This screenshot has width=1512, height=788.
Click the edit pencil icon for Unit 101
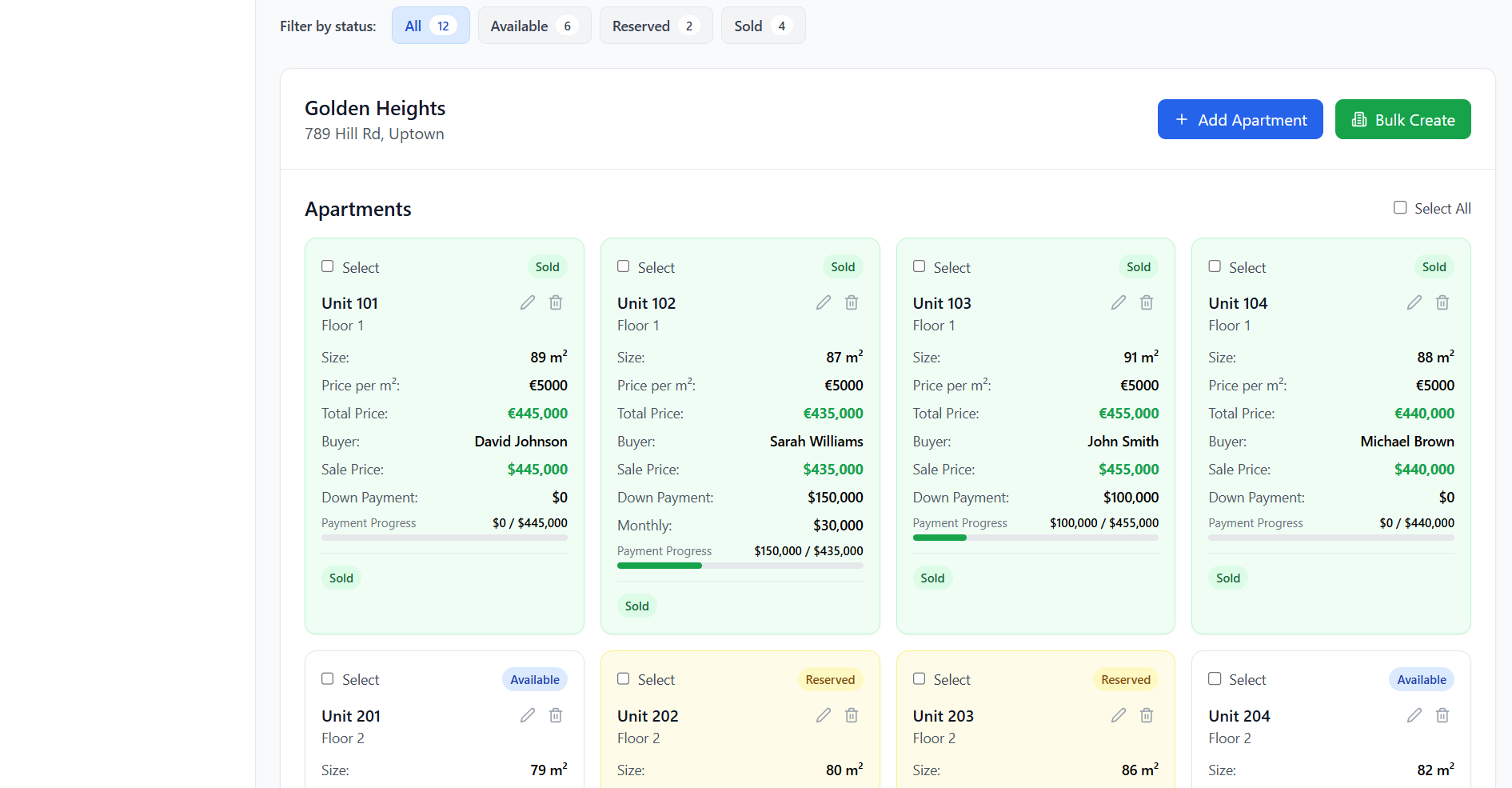click(x=528, y=302)
